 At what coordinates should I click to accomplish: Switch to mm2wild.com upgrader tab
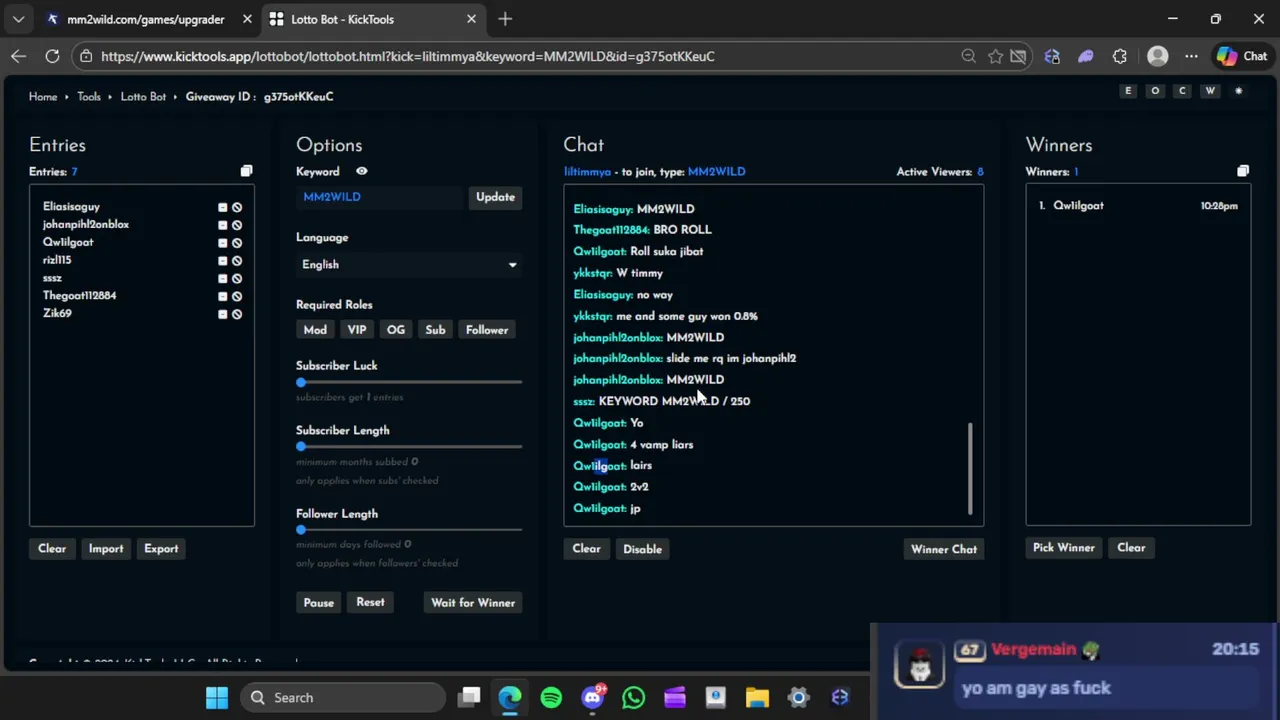146,19
